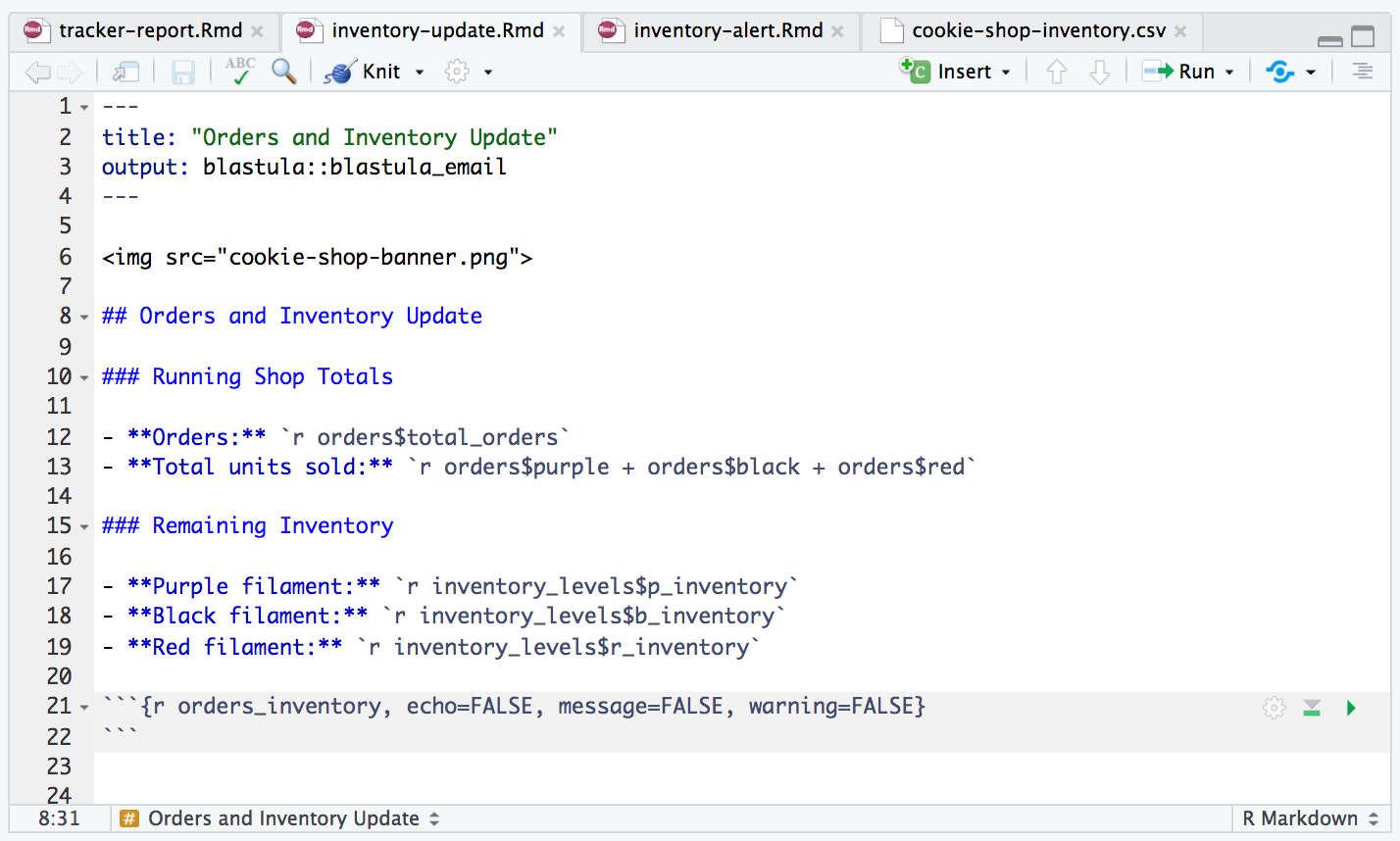
Task: Open Run options dropdown arrow
Action: (x=1229, y=73)
